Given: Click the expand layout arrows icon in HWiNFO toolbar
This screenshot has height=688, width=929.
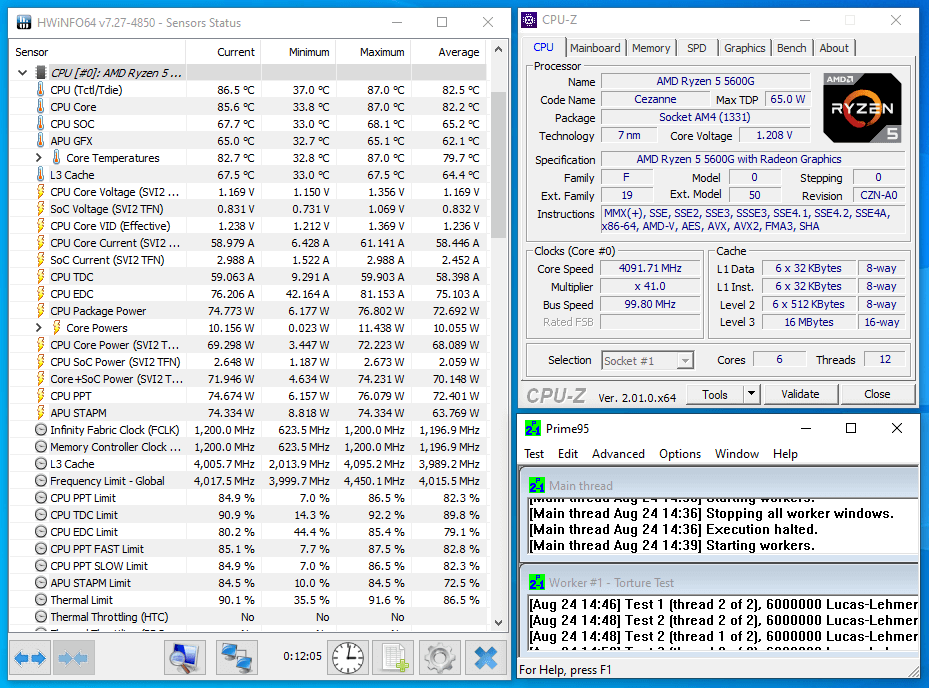Looking at the screenshot, I should [x=30, y=658].
